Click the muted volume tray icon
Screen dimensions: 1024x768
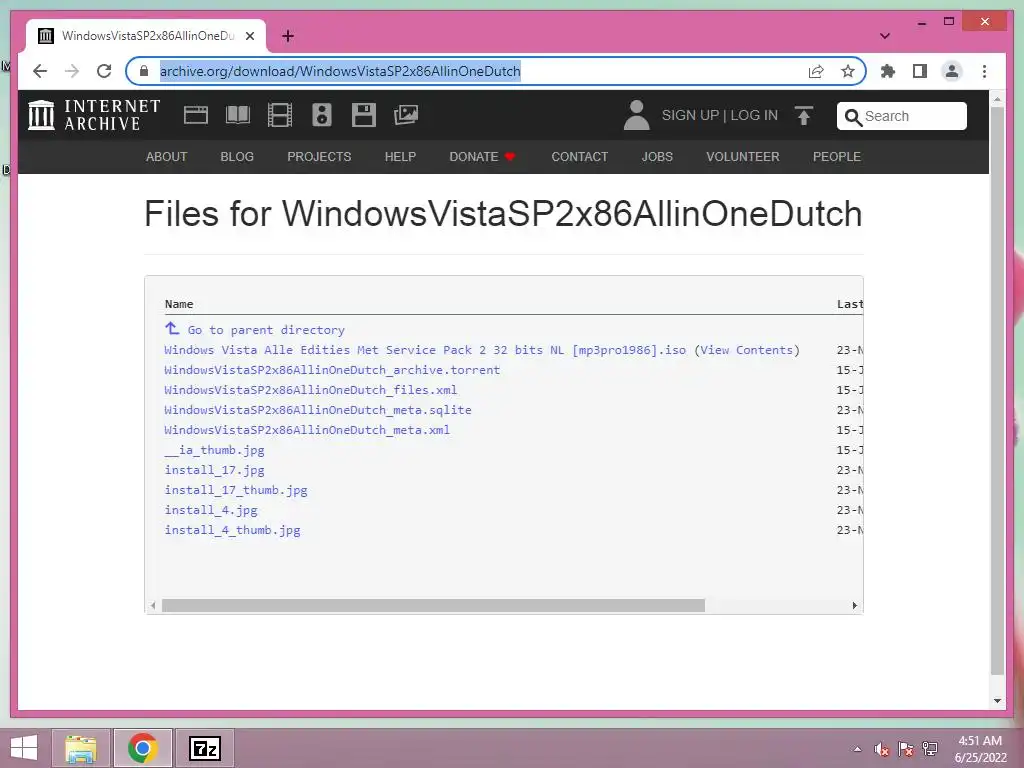pos(881,749)
